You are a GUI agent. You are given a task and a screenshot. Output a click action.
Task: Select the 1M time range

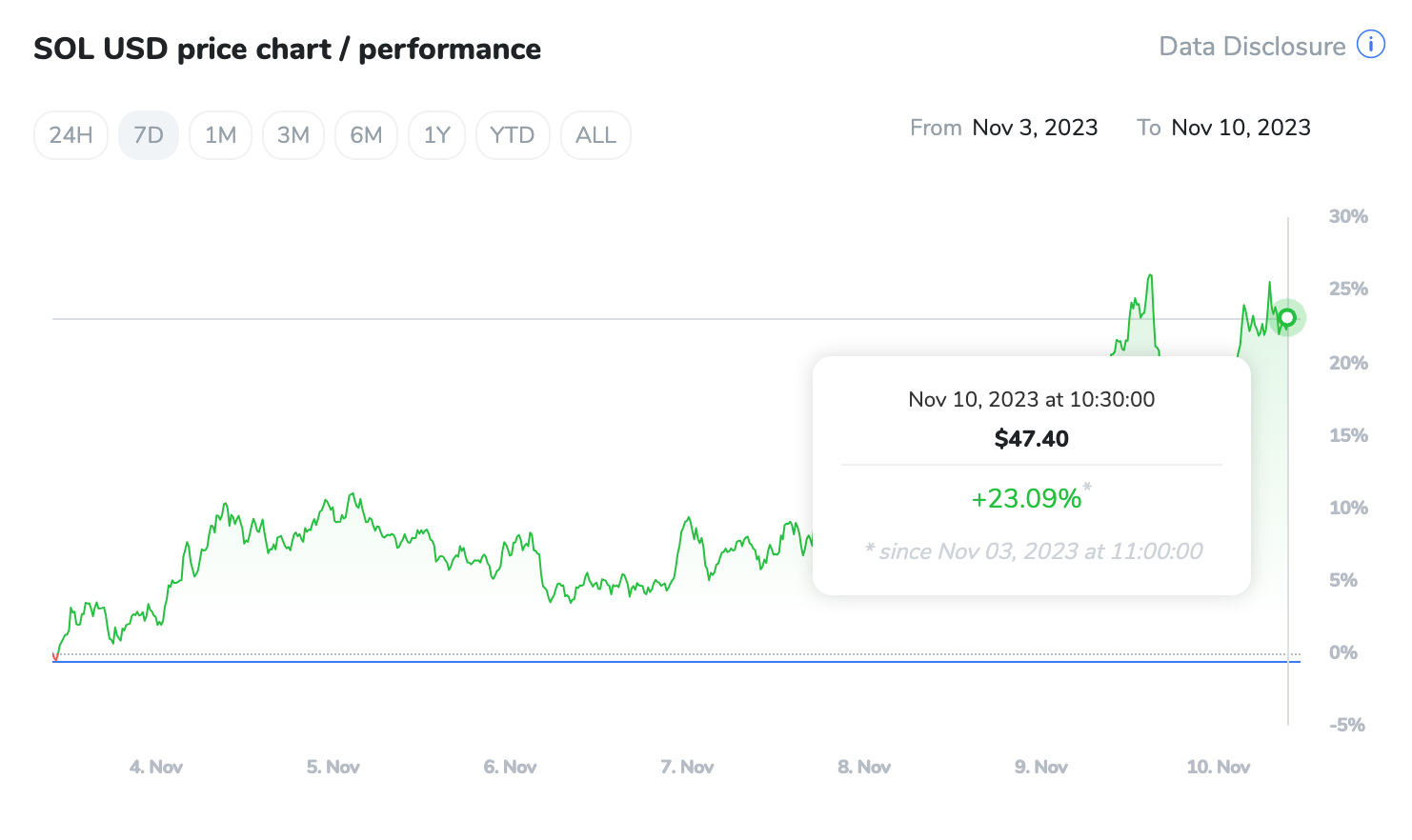click(221, 135)
